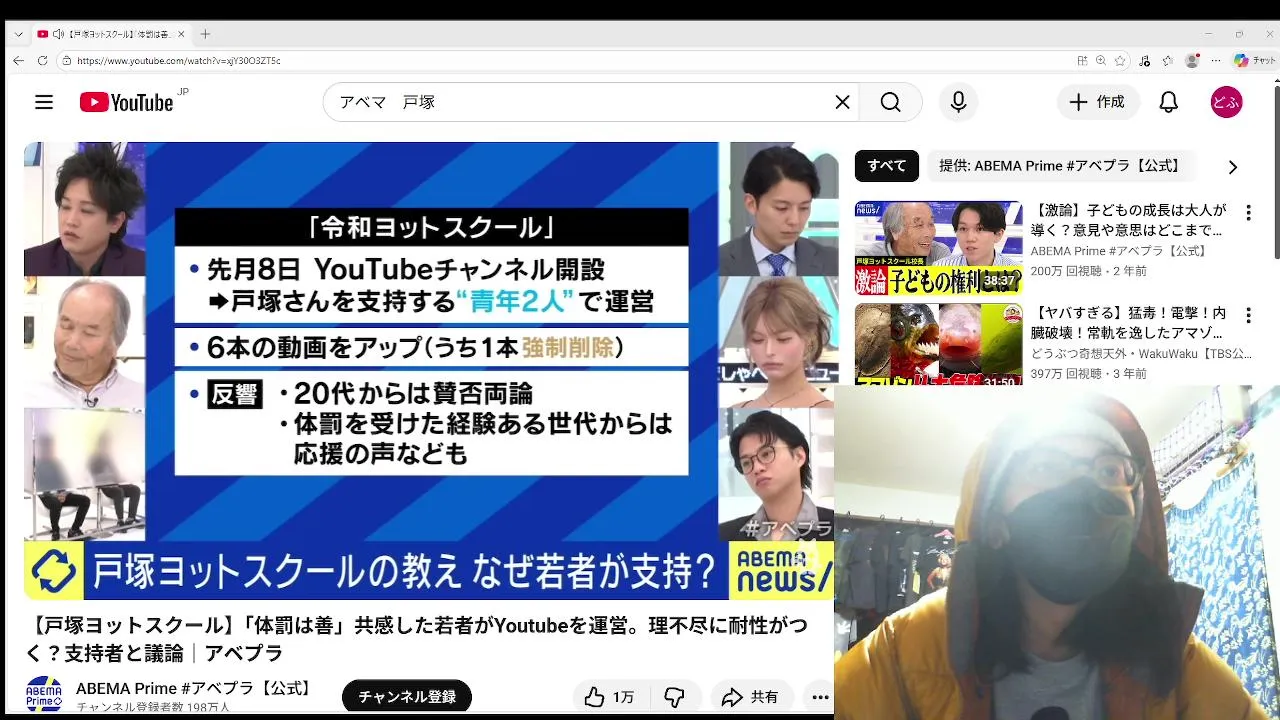The height and width of the screenshot is (720, 1280).
Task: Share the video with 共有 button
Action: tap(751, 697)
